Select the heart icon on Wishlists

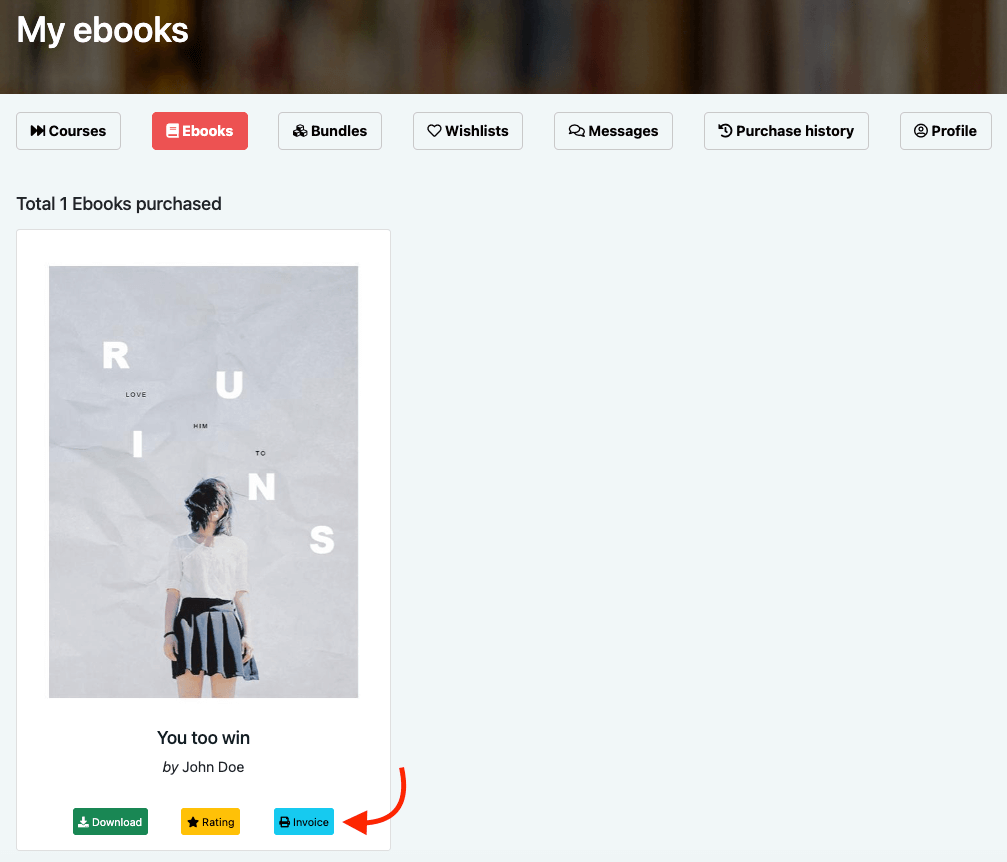click(x=434, y=130)
